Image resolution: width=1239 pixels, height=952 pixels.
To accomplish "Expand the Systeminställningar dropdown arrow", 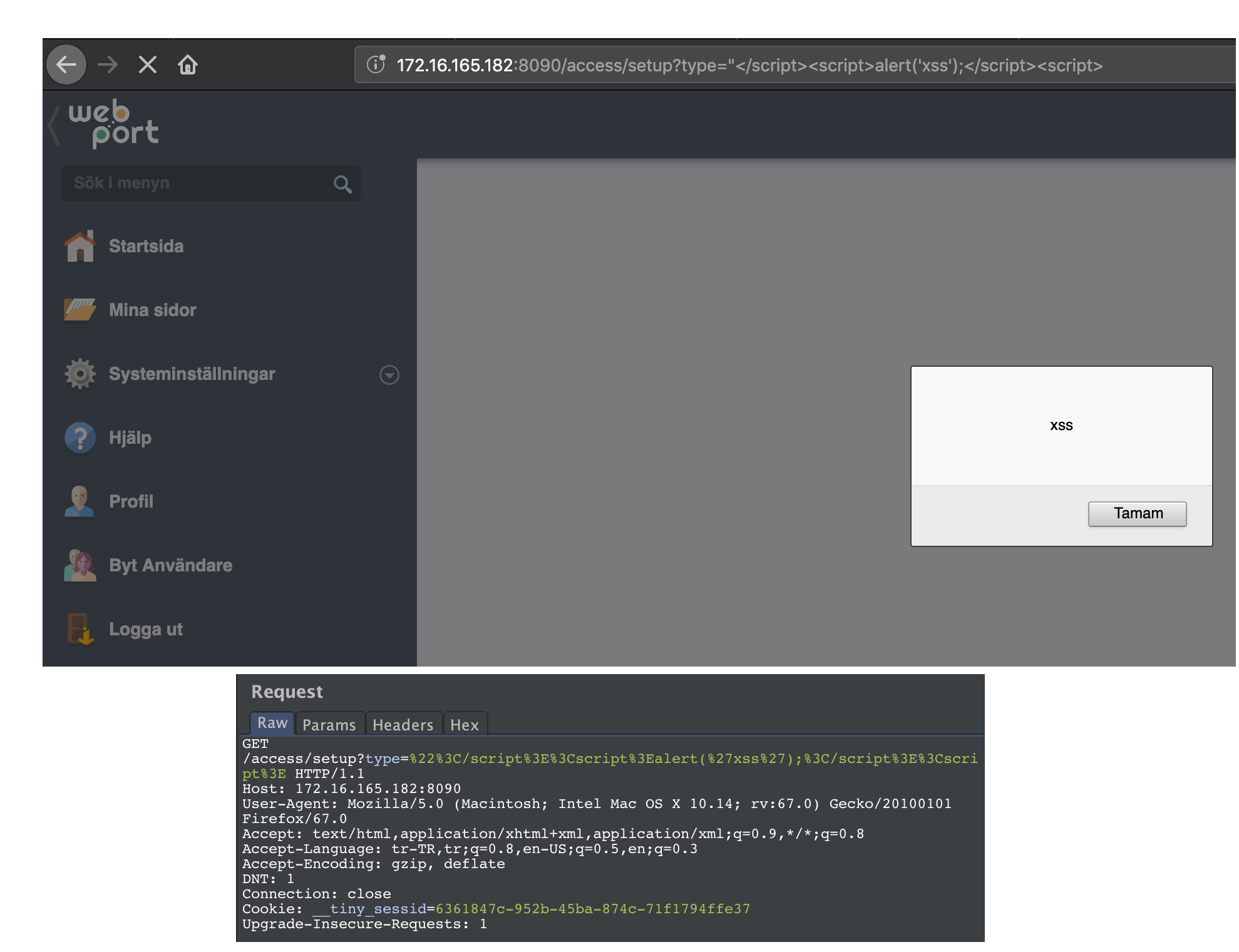I will [389, 375].
